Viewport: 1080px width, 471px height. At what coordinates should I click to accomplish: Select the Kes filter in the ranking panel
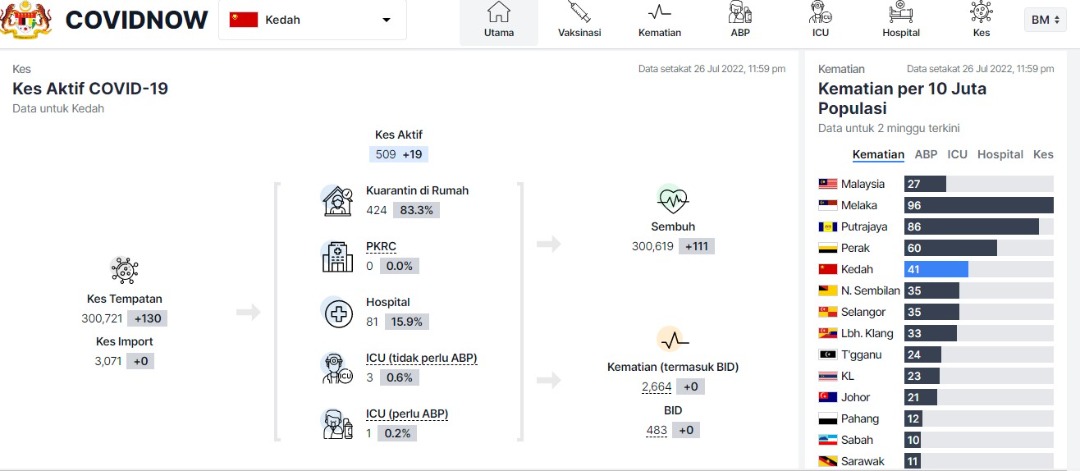[1043, 155]
